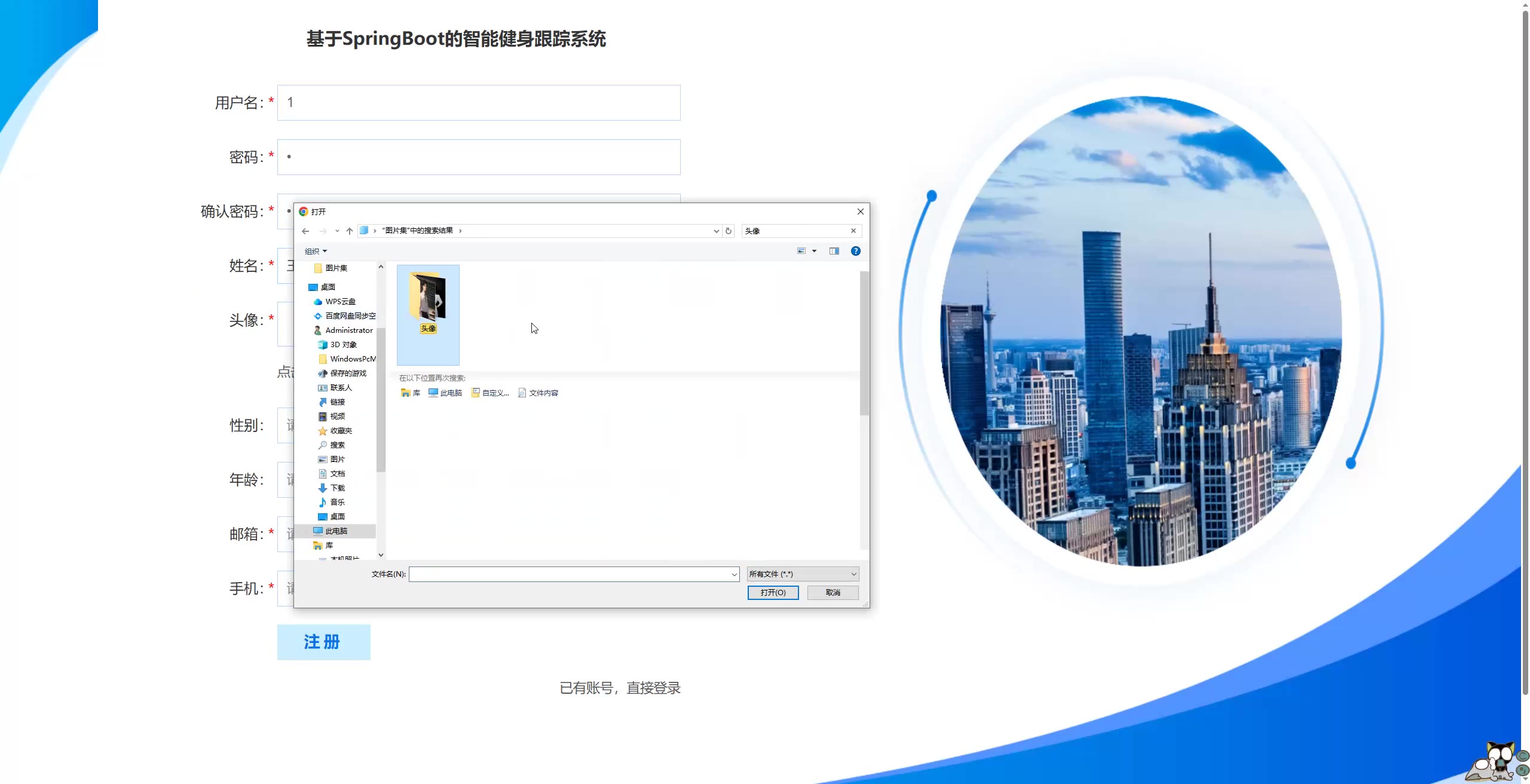This screenshot has width=1530, height=784.
Task: Open the address bar history dropdown
Action: (x=716, y=231)
